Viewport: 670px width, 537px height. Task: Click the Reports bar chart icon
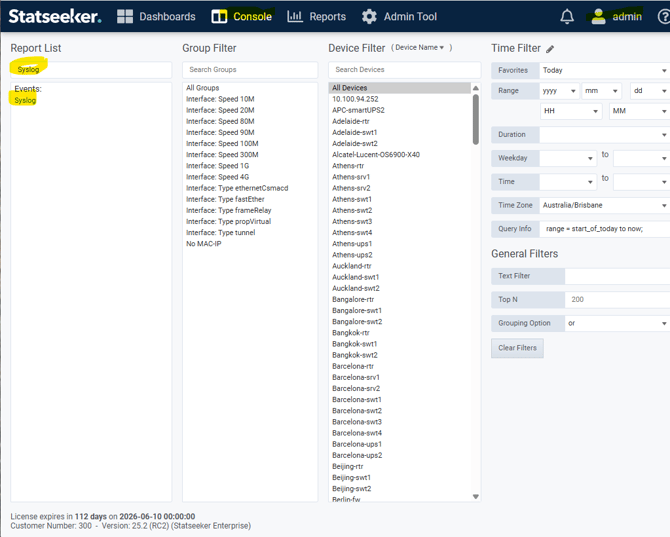295,17
